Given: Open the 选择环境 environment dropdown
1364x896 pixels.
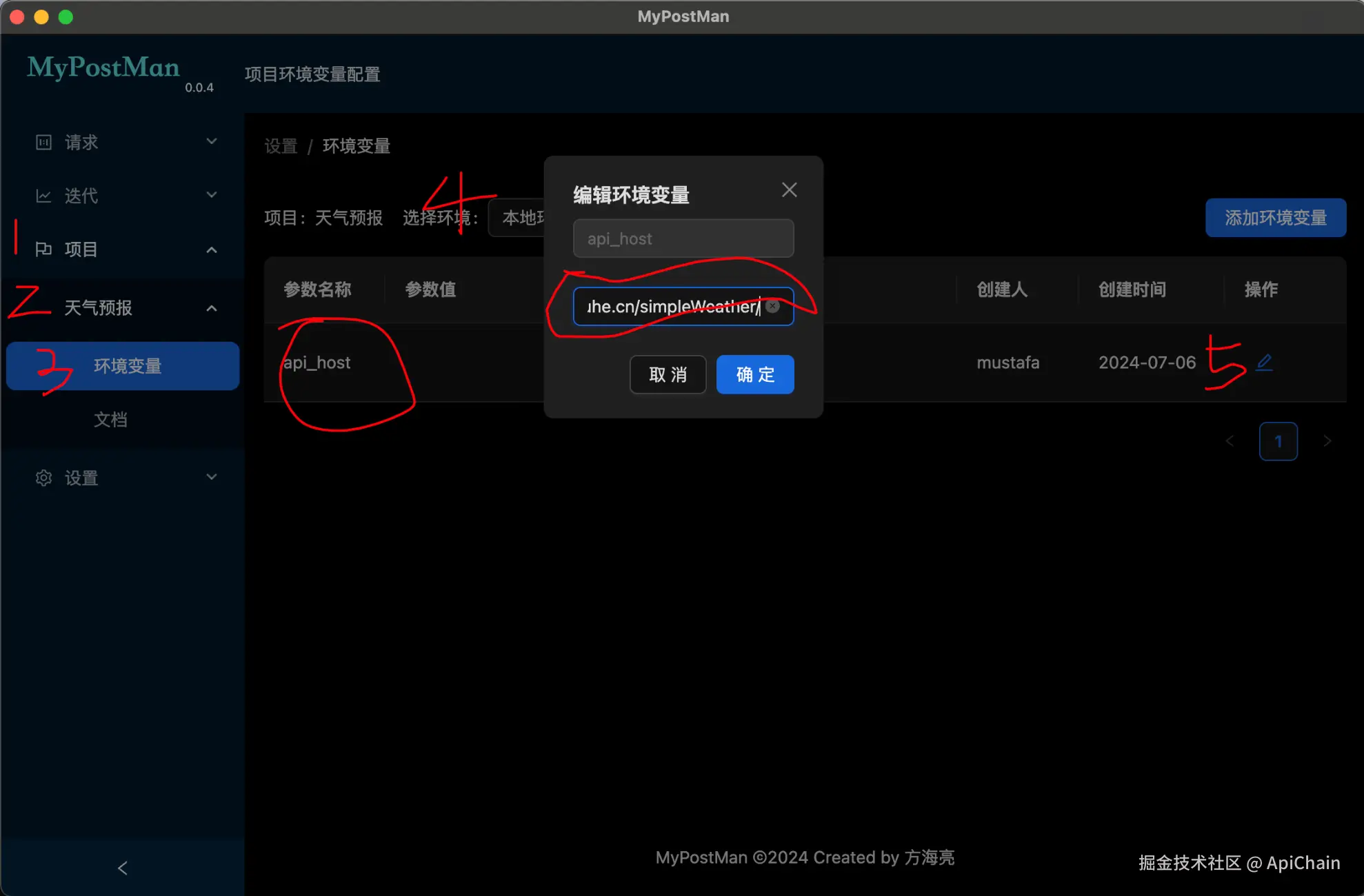Looking at the screenshot, I should tap(517, 218).
